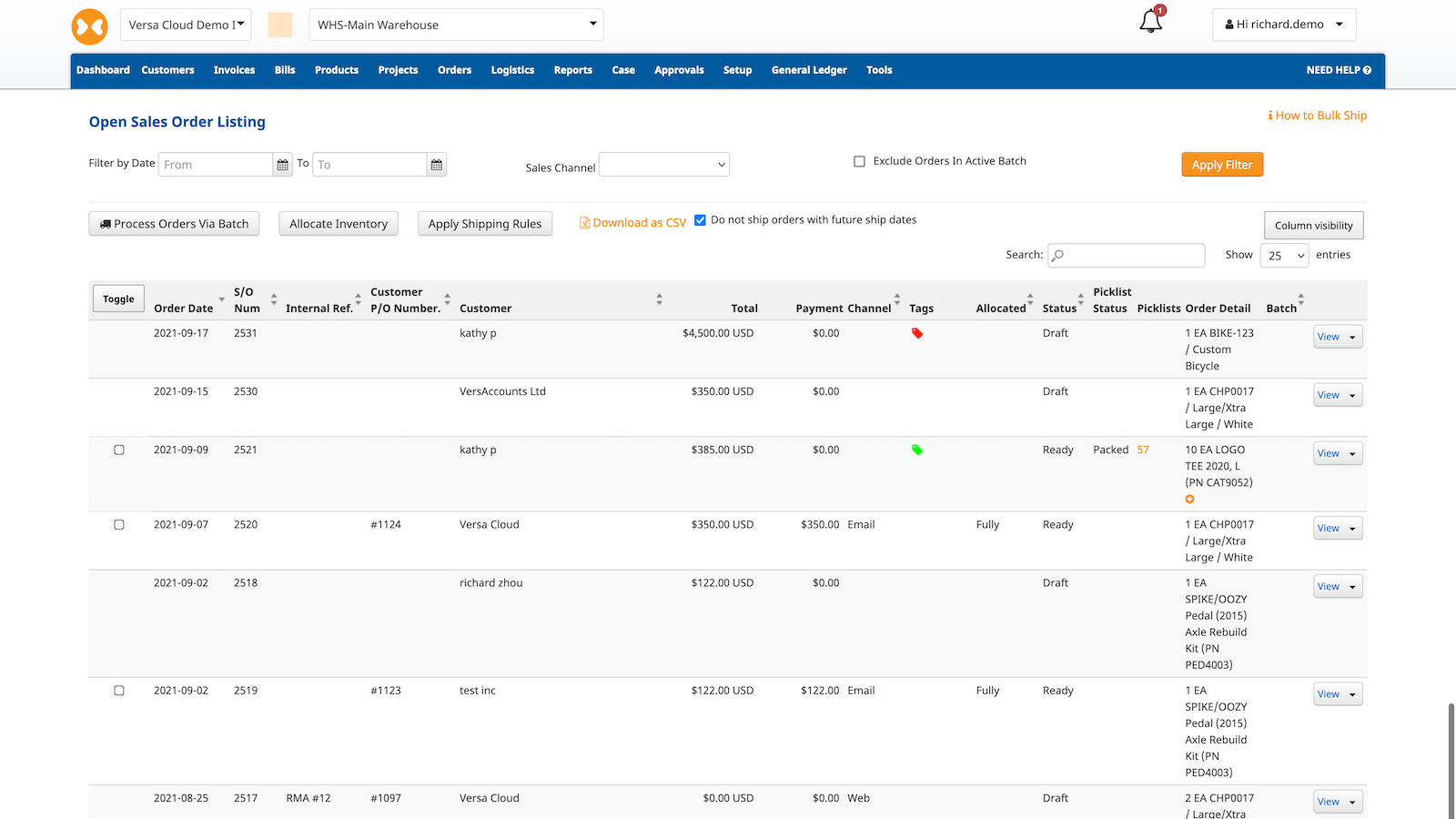
Task: Click the Versa Cloud logo icon
Action: (88, 25)
